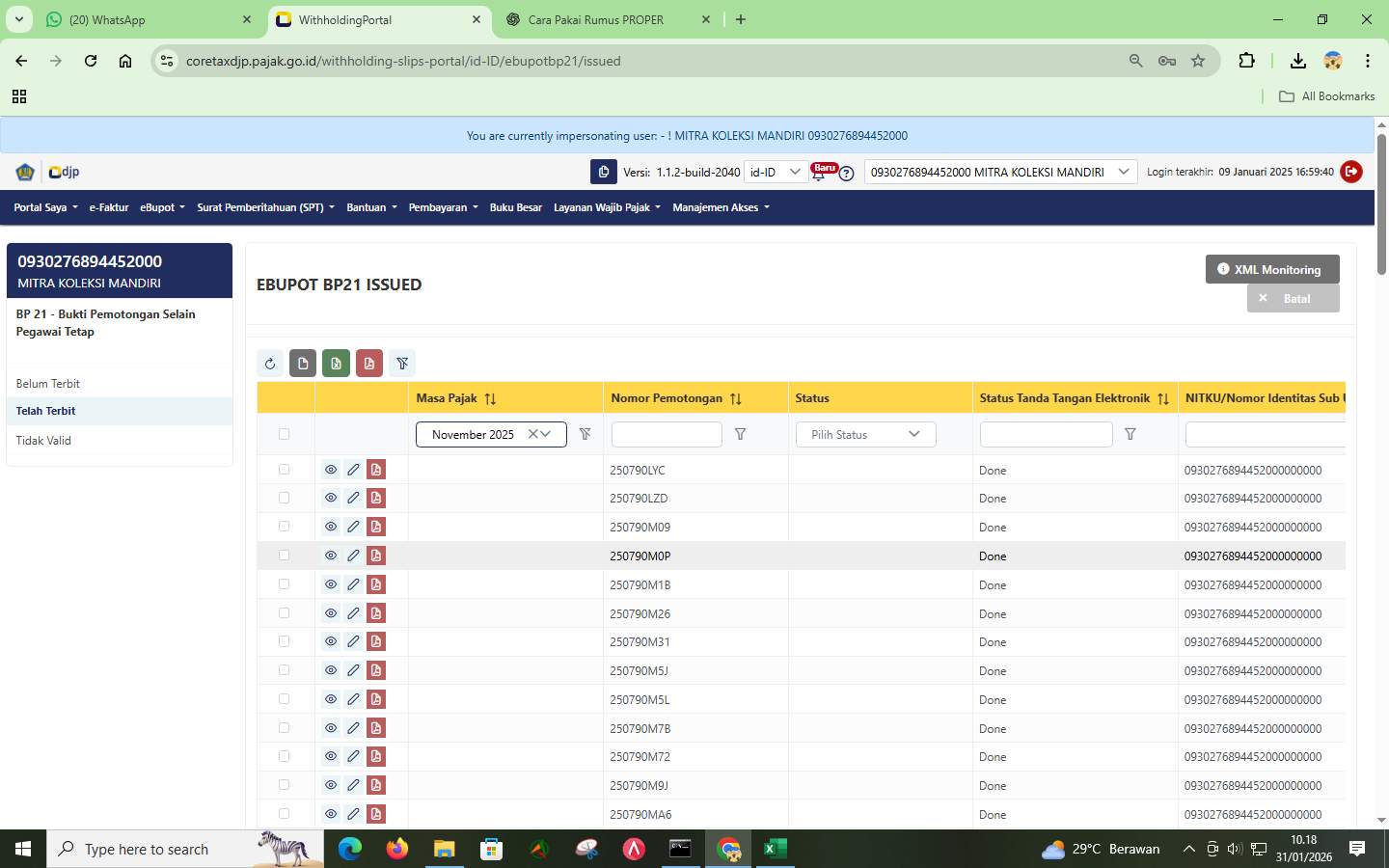The height and width of the screenshot is (868, 1389).
Task: Edit slip 250790M09 using pencil icon
Action: pos(353,528)
